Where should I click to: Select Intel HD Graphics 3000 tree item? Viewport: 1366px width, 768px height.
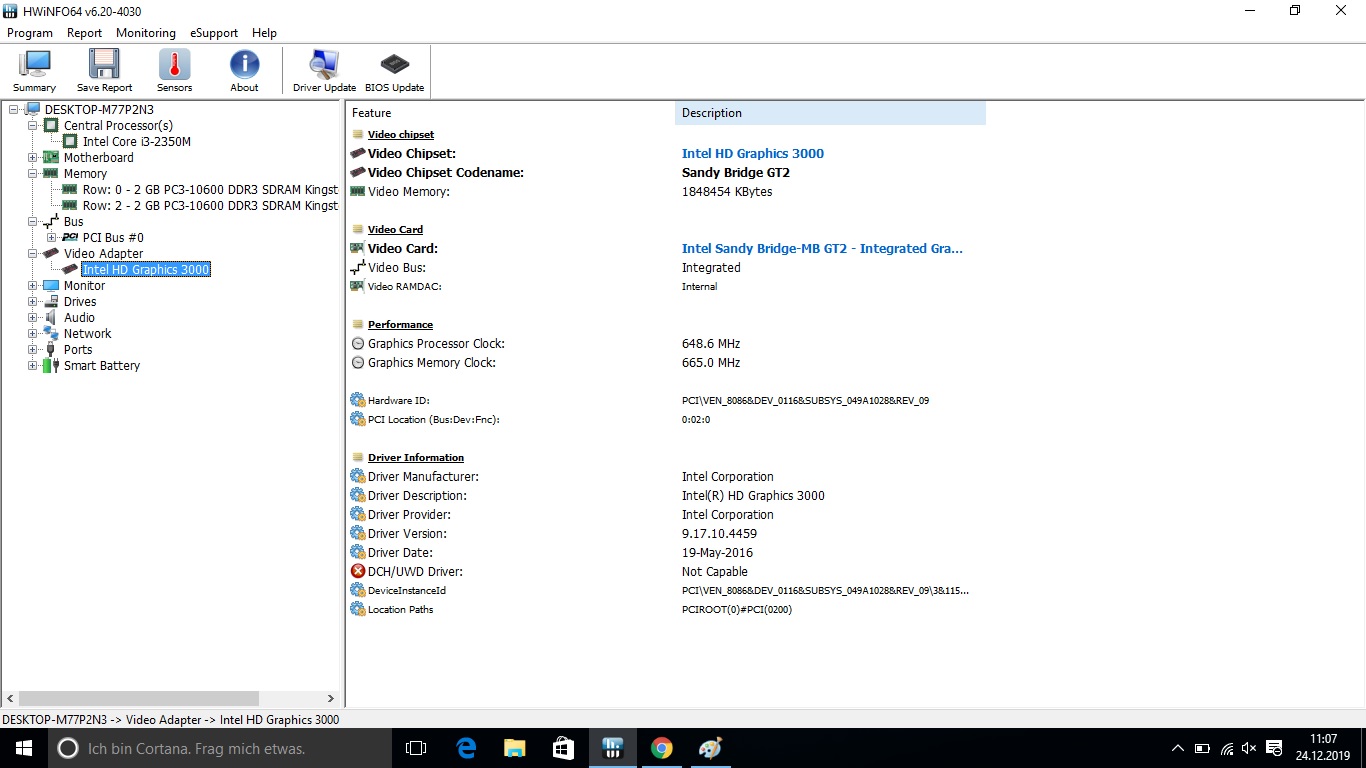pyautogui.click(x=146, y=270)
